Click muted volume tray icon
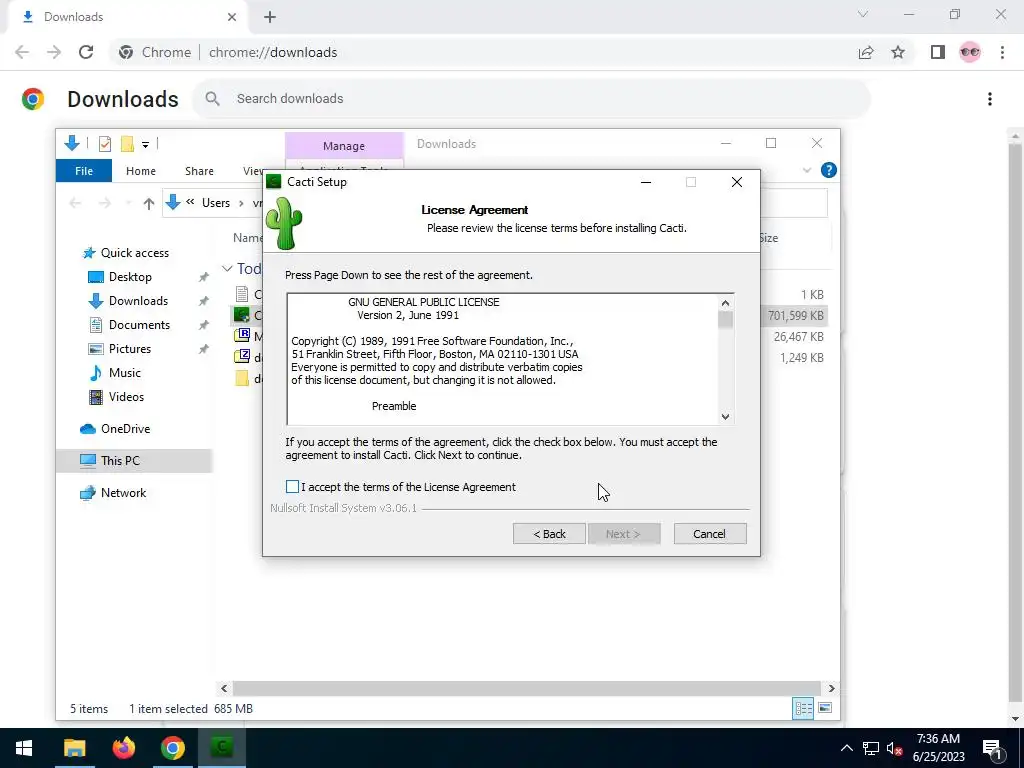The width and height of the screenshot is (1024, 768). tap(894, 748)
